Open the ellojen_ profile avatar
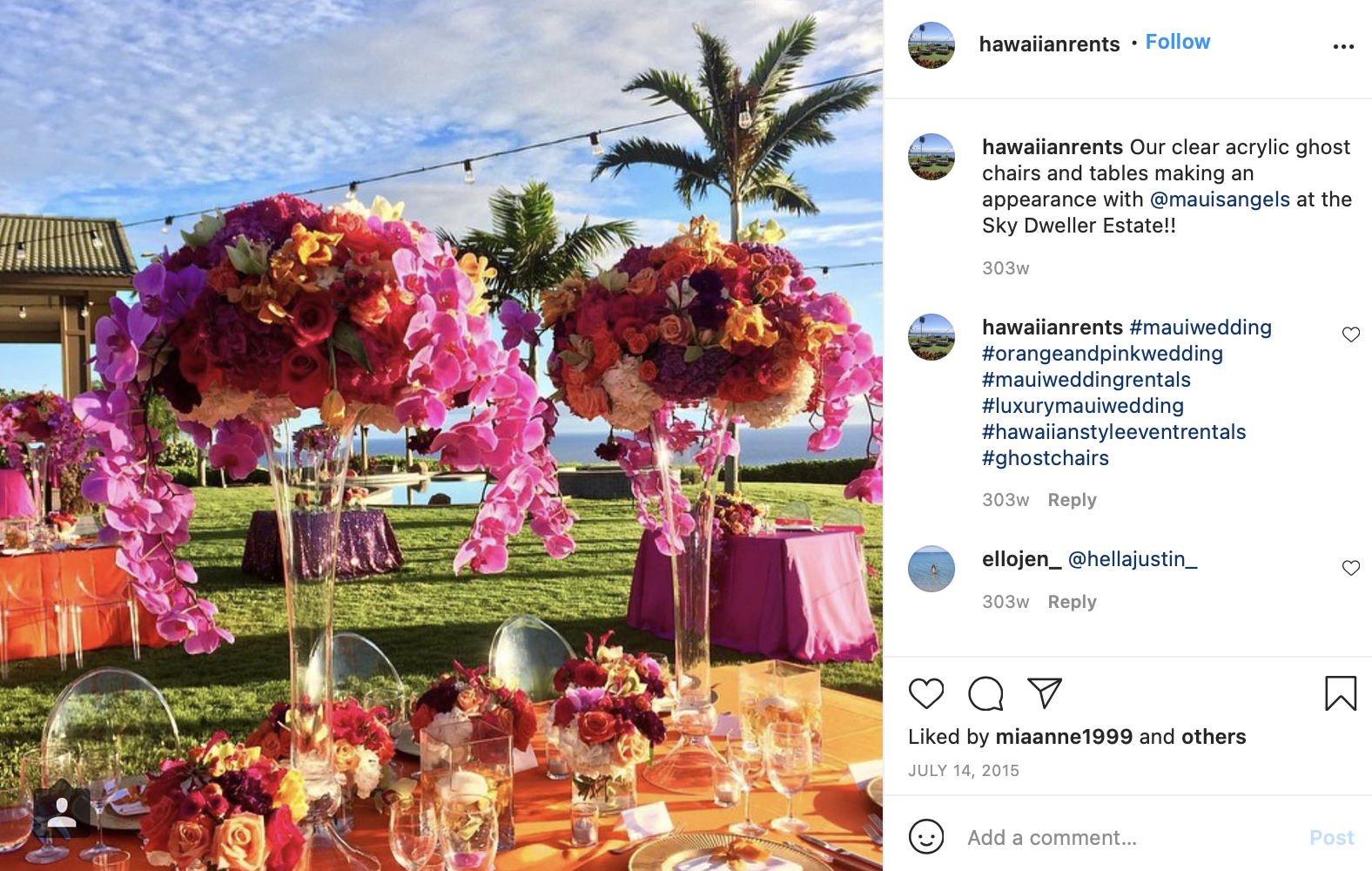Viewport: 1372px width, 871px height. (x=931, y=569)
